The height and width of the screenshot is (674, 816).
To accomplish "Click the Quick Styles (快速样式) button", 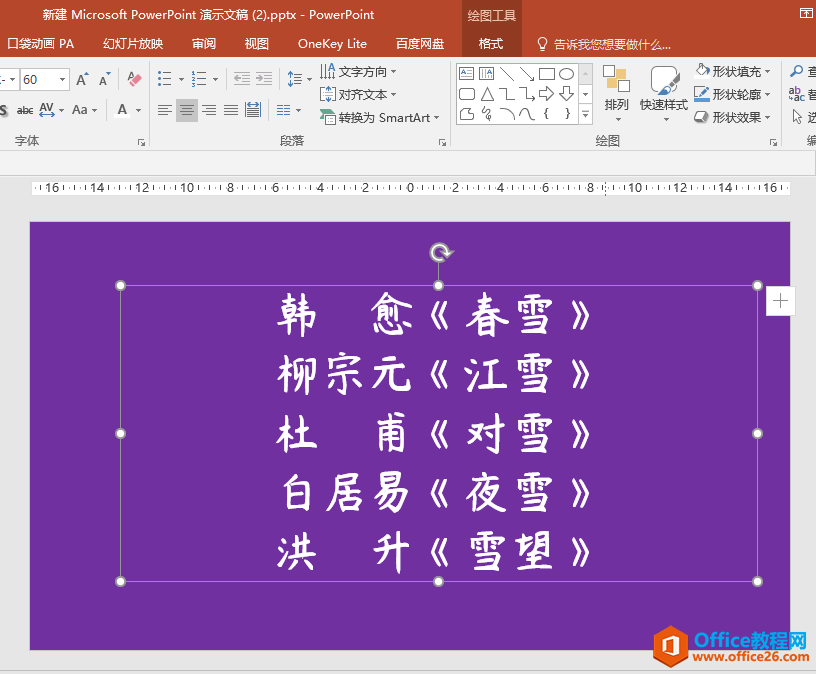I will click(x=664, y=90).
